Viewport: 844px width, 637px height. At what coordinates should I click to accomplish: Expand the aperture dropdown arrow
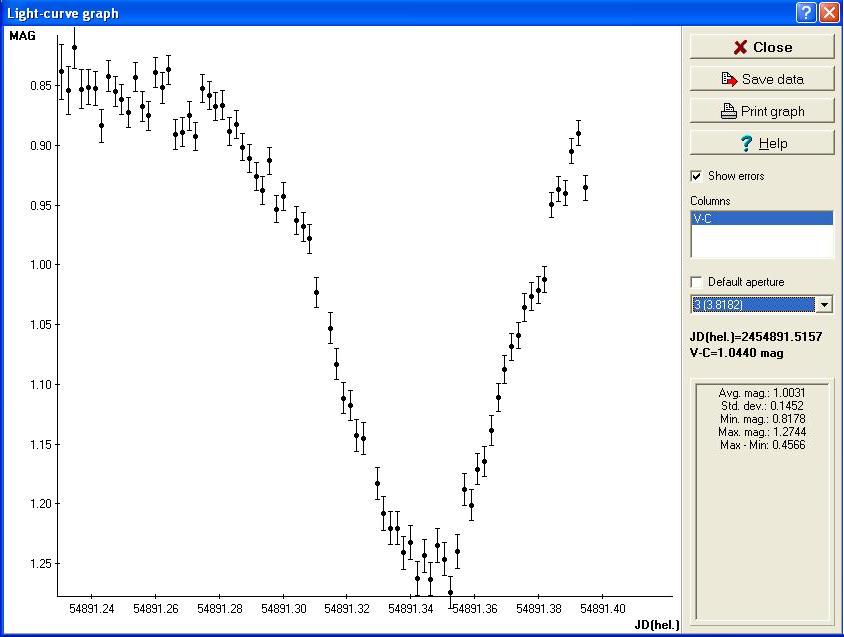pos(824,305)
